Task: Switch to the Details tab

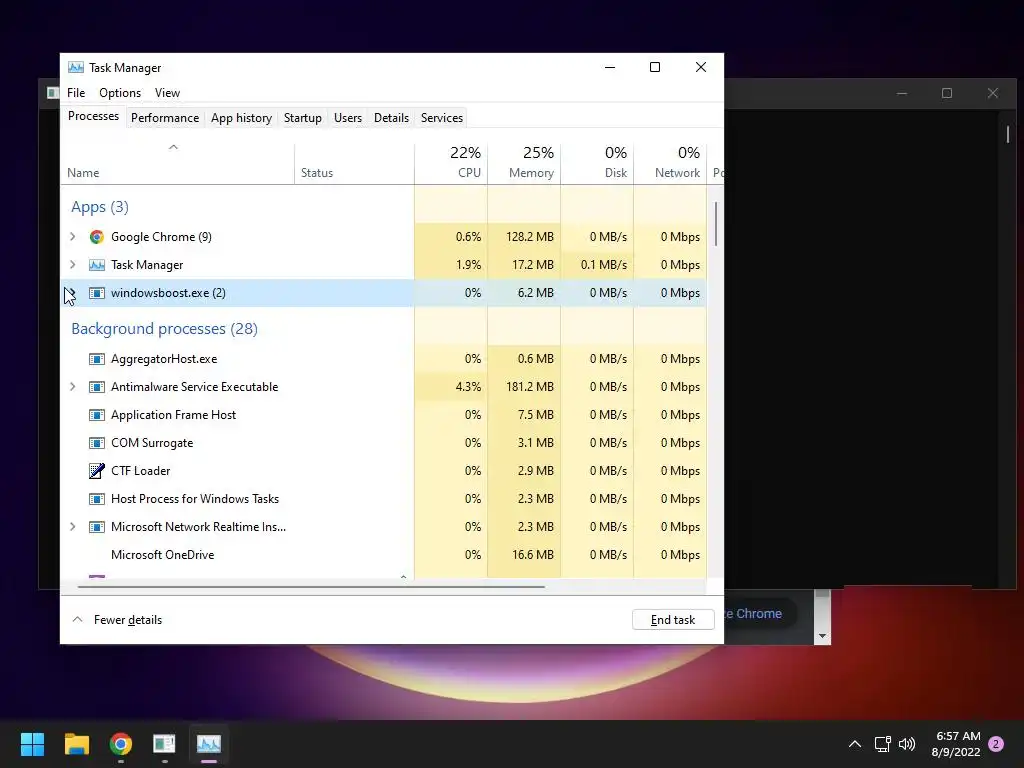Action: (391, 118)
